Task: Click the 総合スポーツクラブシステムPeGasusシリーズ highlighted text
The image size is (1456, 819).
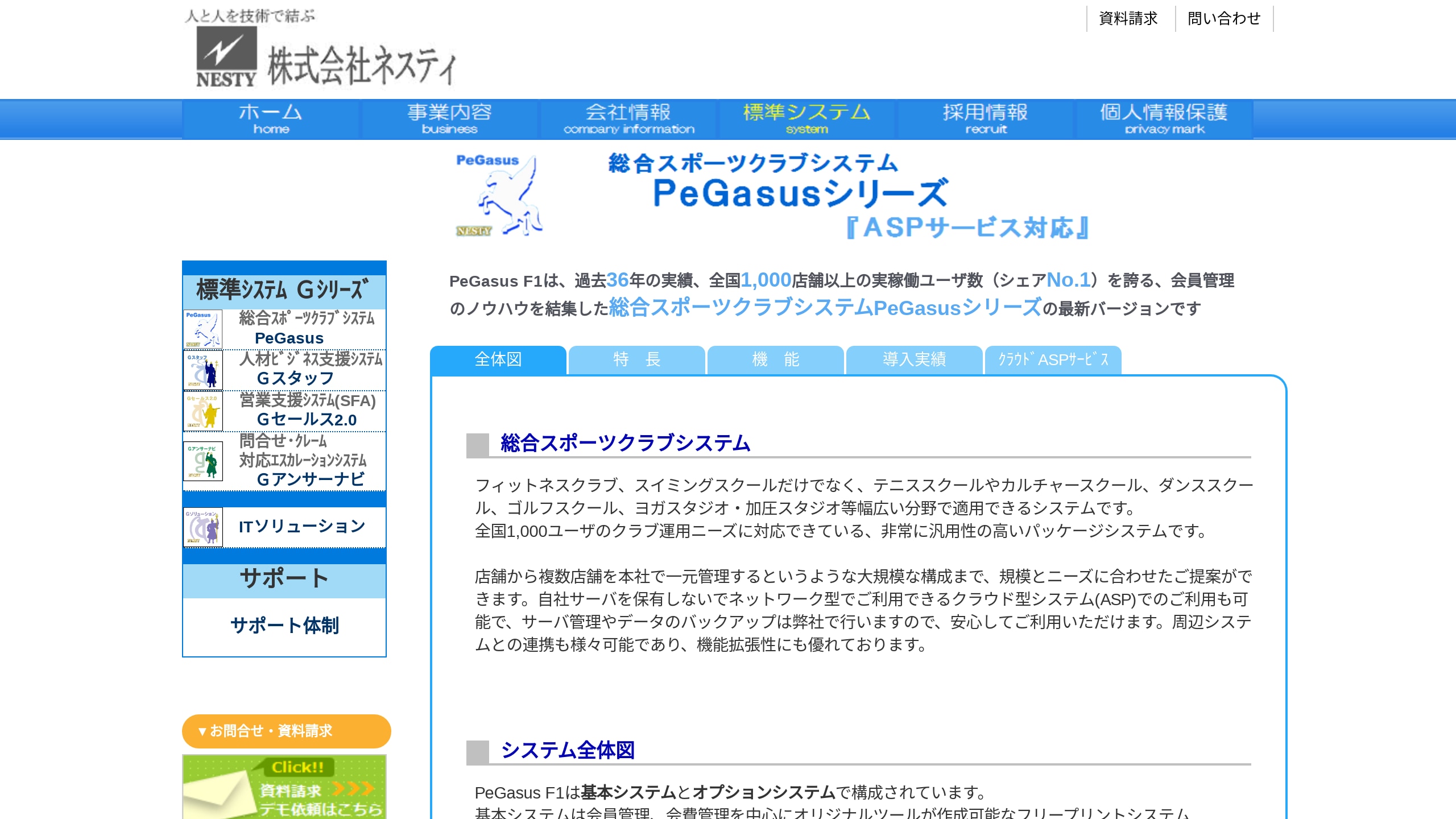Action: tap(825, 308)
